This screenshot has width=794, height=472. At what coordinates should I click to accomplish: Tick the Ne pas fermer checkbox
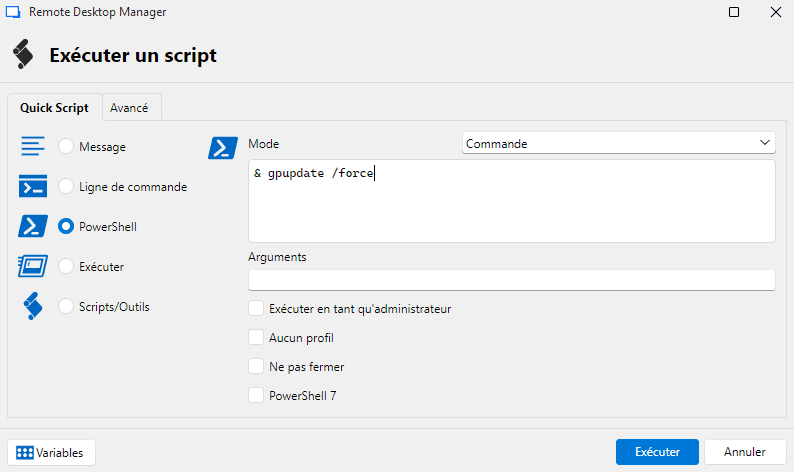pos(256,366)
